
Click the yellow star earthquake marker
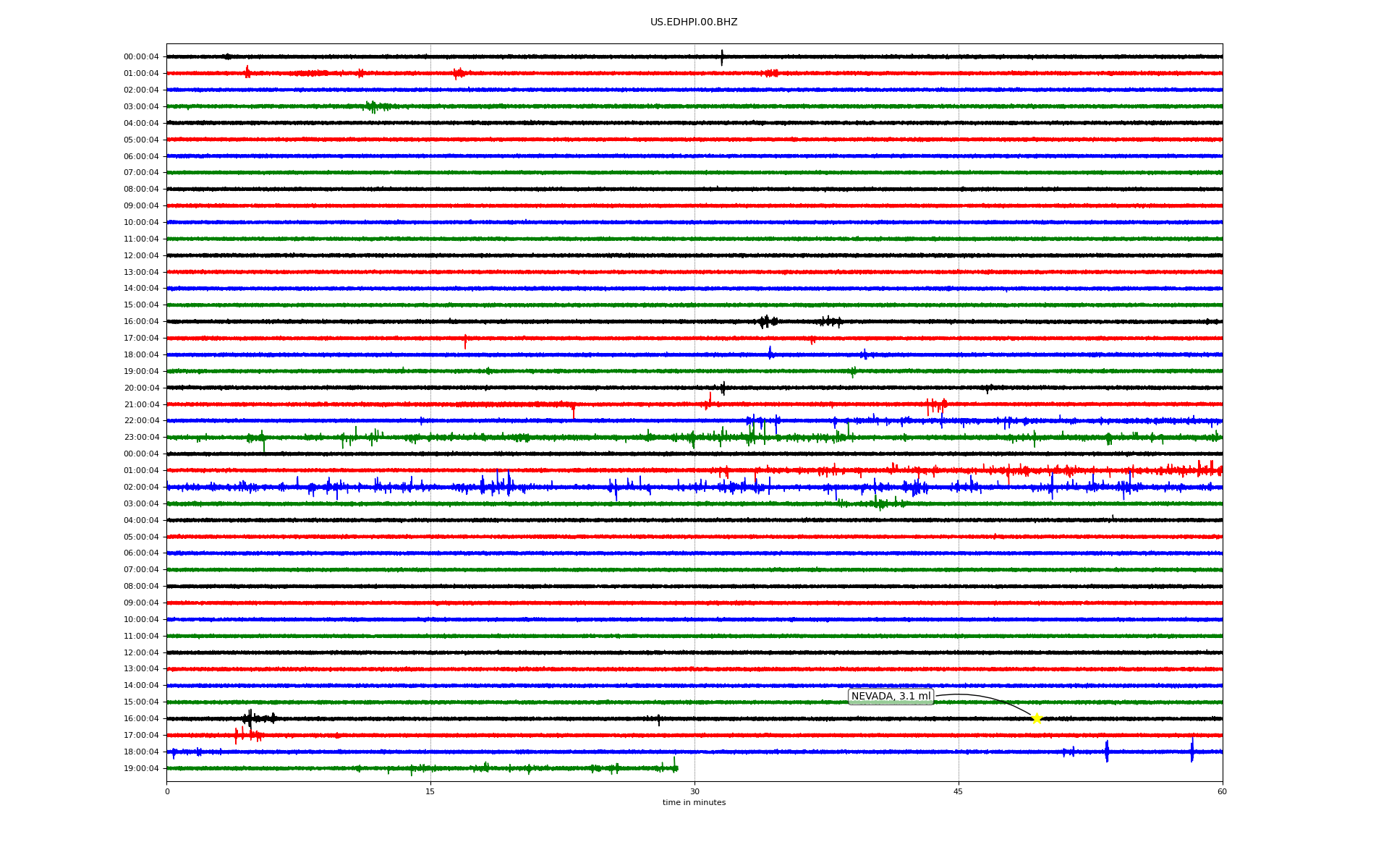tap(1036, 718)
